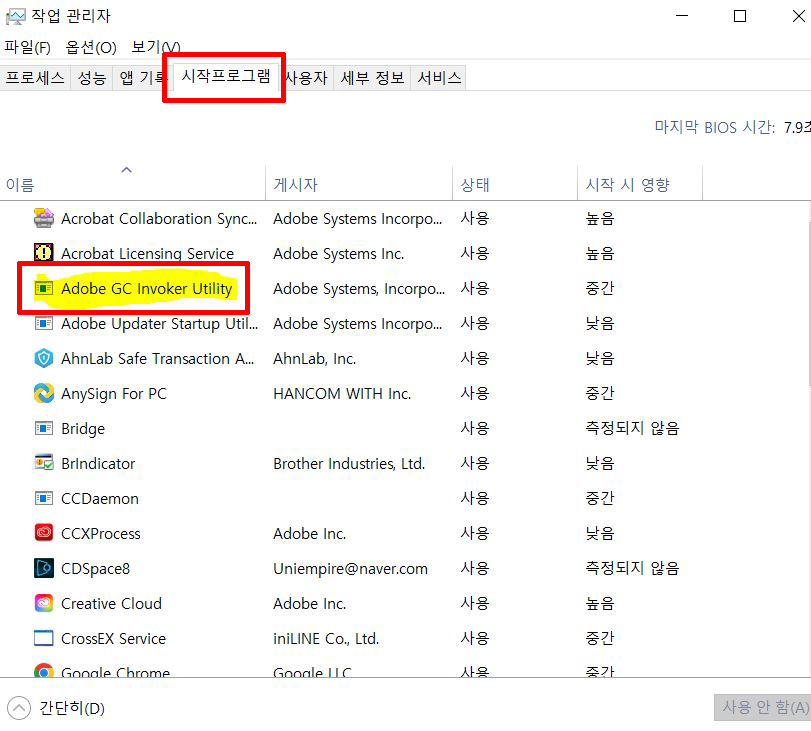Click the BrIndicator icon
This screenshot has height=731, width=811.
coord(43,463)
